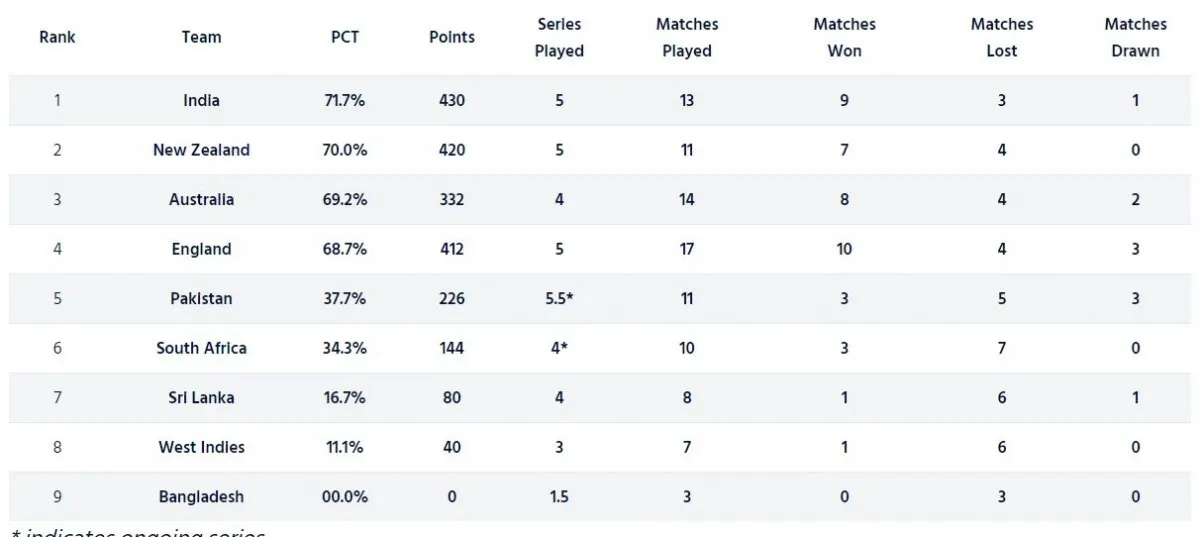Select the Team column header

tap(201, 37)
